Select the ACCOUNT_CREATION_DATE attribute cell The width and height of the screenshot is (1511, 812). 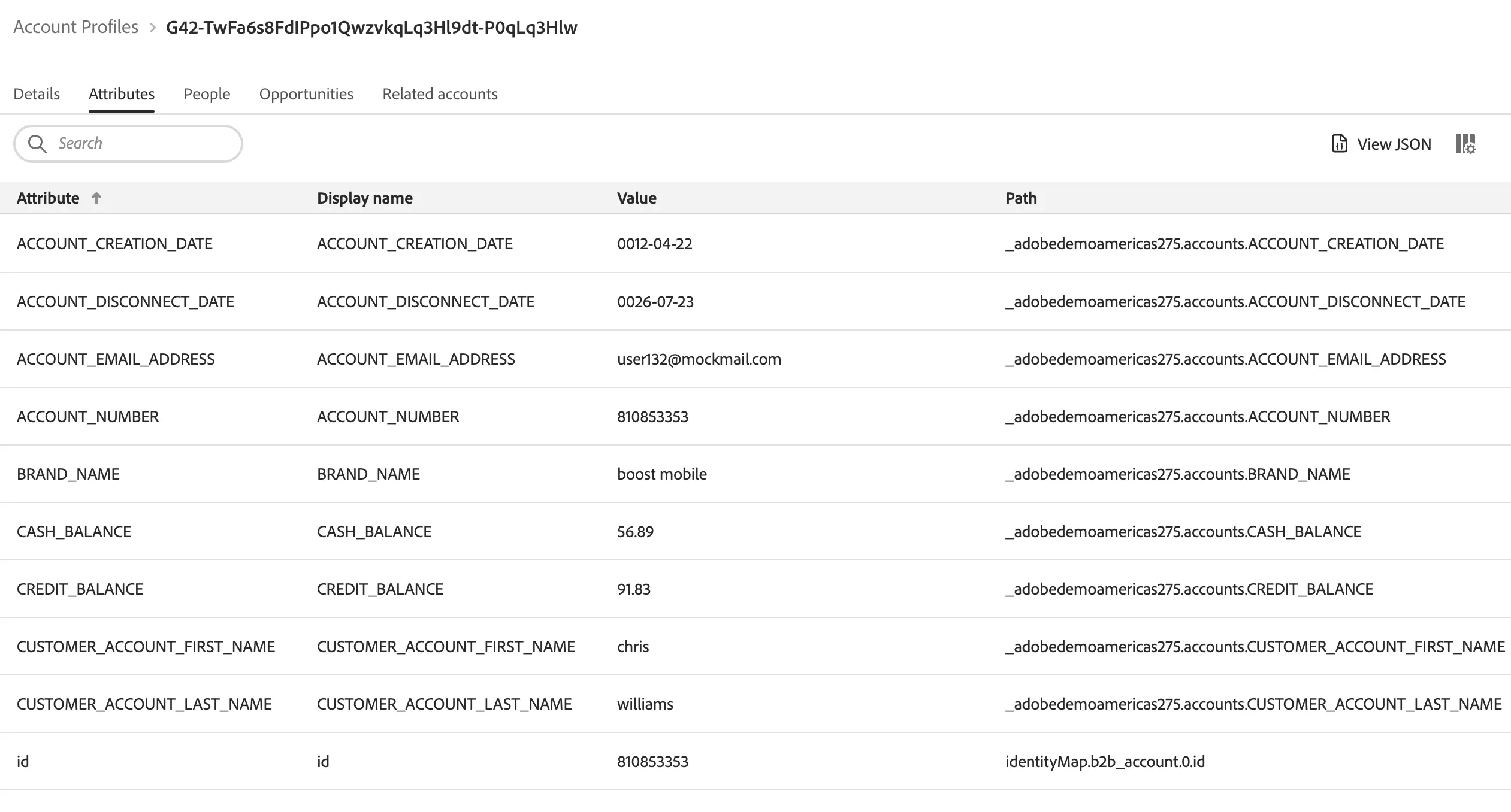point(114,244)
